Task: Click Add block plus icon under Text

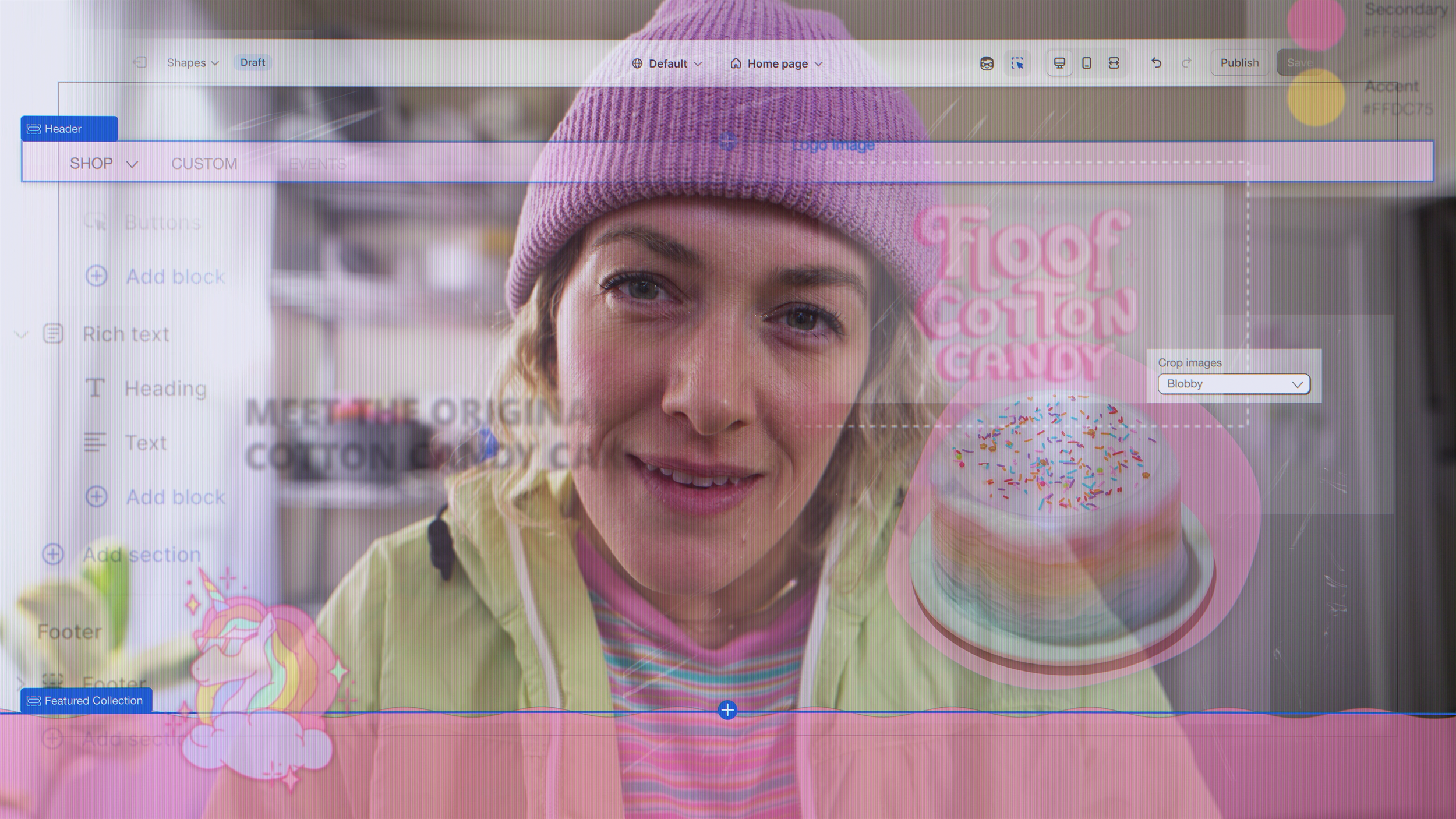Action: [97, 497]
